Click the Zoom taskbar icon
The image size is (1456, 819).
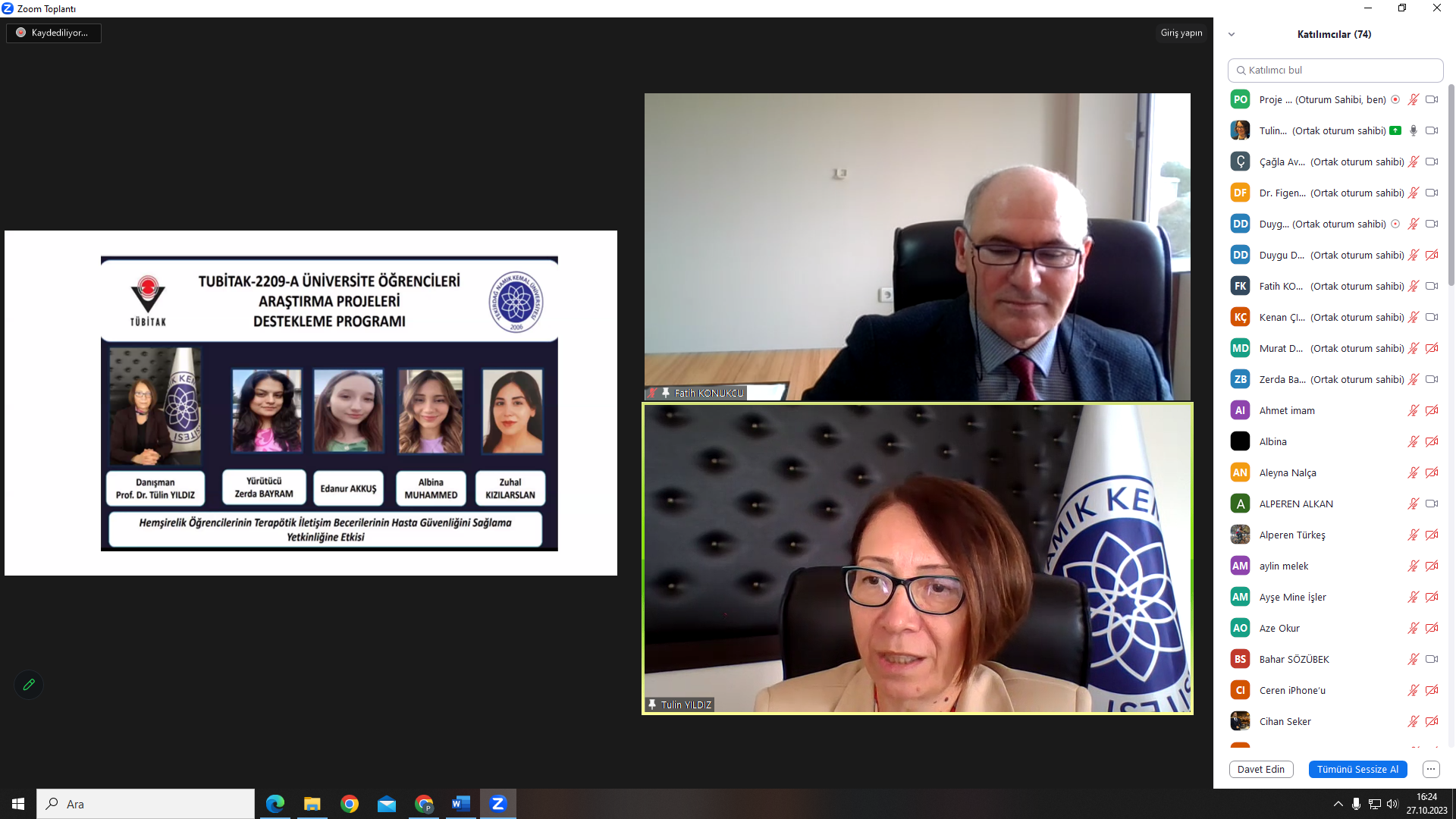[497, 804]
